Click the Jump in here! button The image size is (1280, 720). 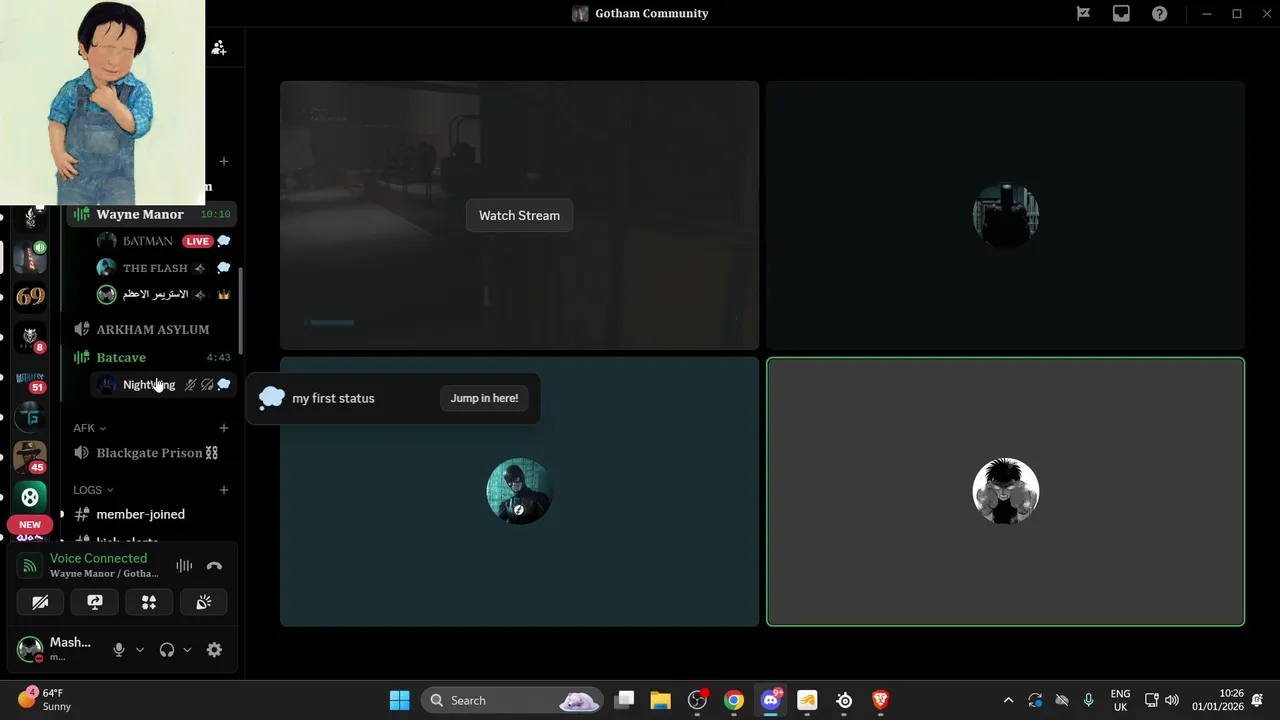(484, 398)
